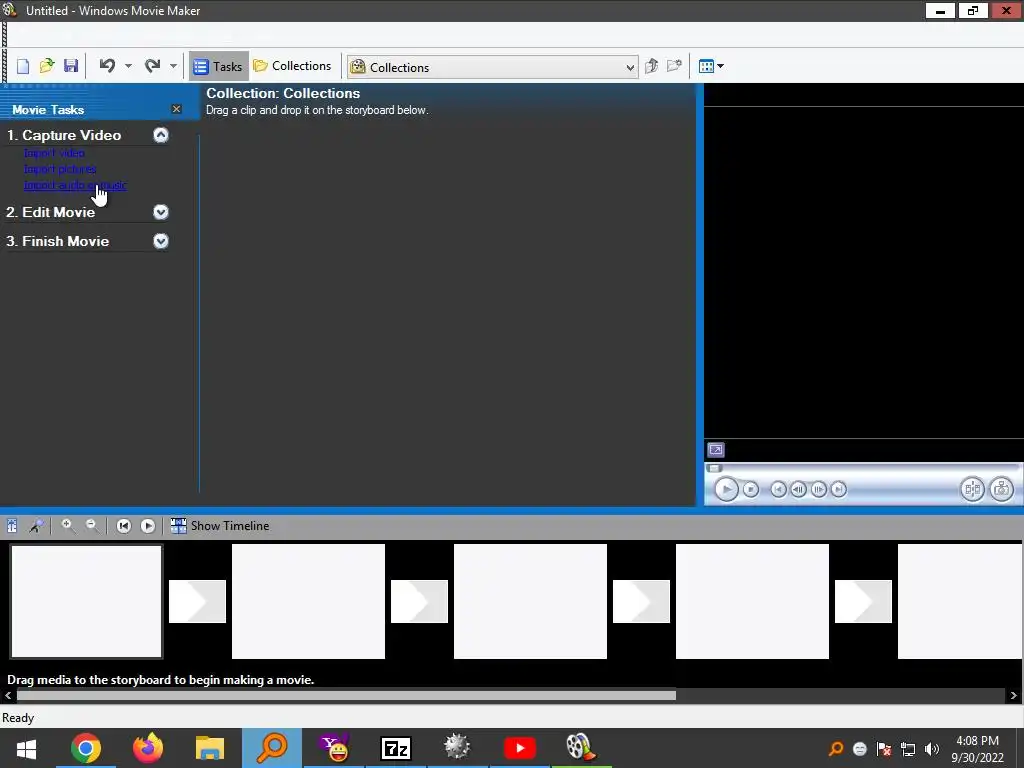Redo the last action
The height and width of the screenshot is (768, 1024).
152,66
